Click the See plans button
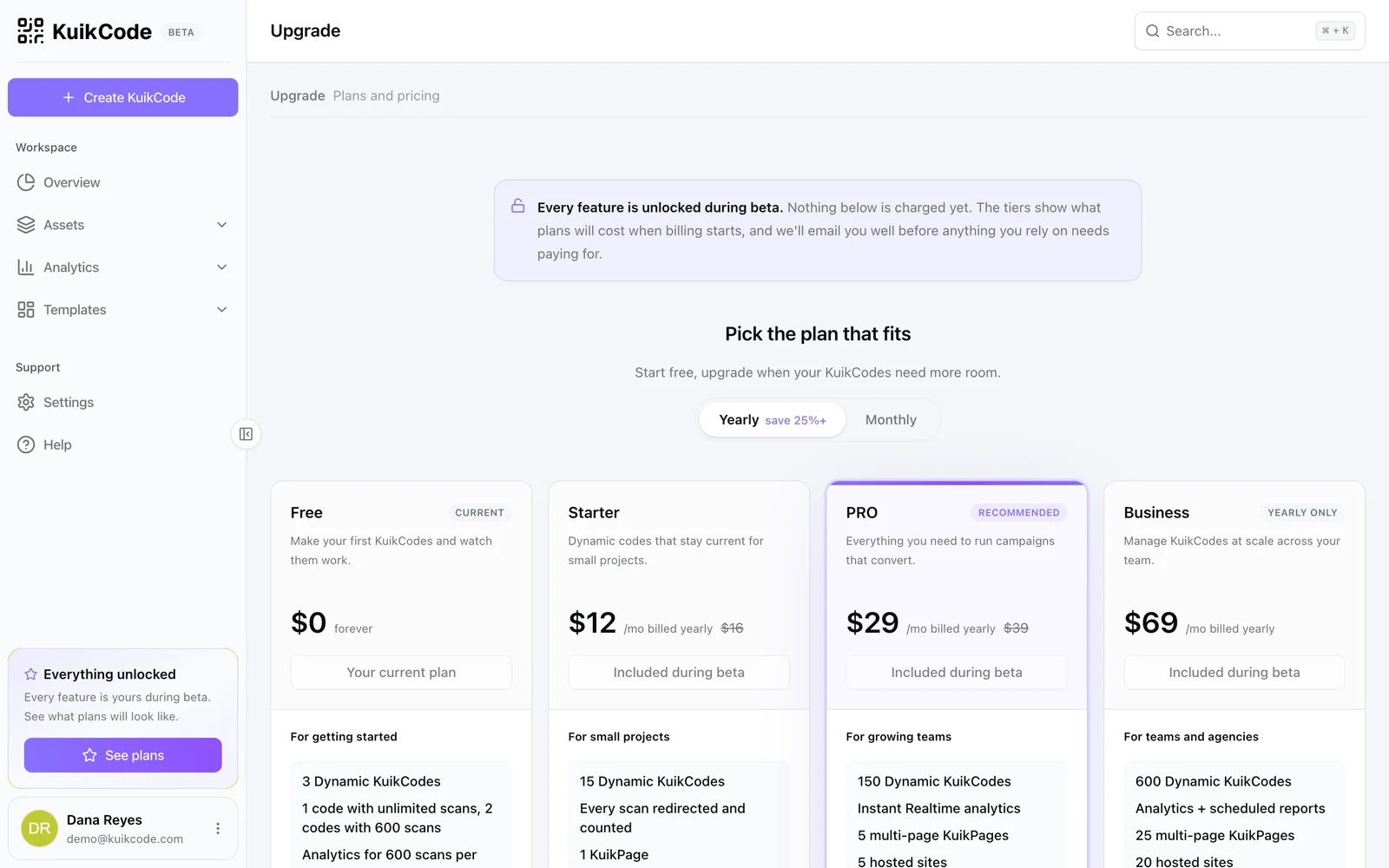 122,755
